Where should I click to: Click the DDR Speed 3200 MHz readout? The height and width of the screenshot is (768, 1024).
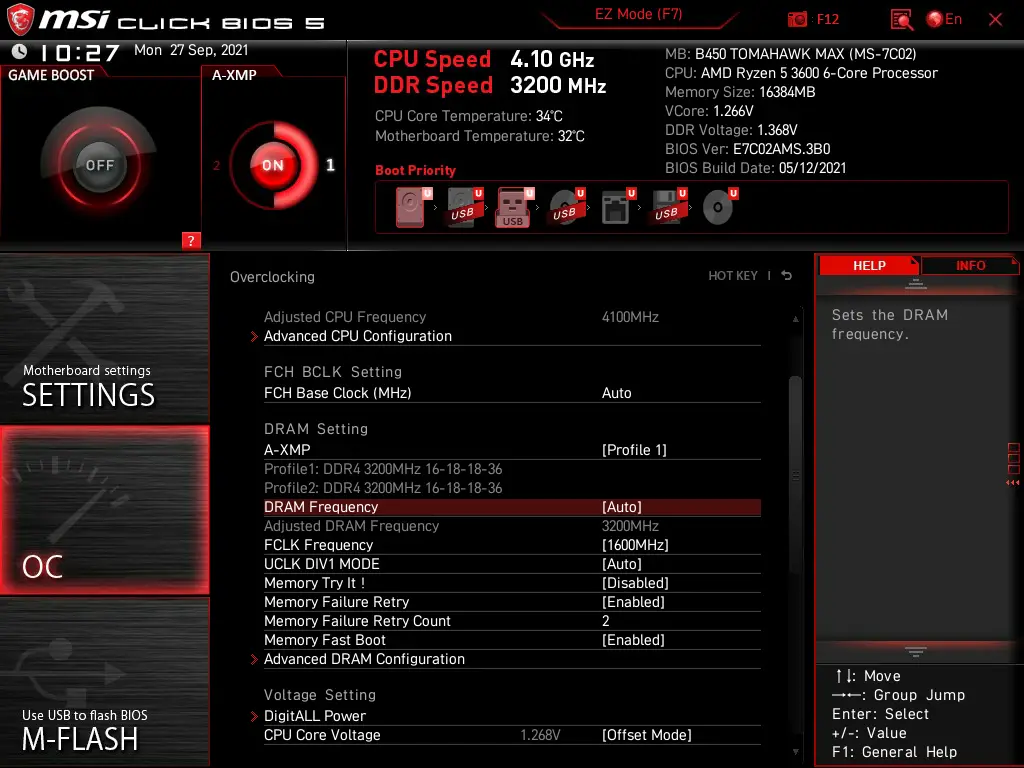point(490,86)
